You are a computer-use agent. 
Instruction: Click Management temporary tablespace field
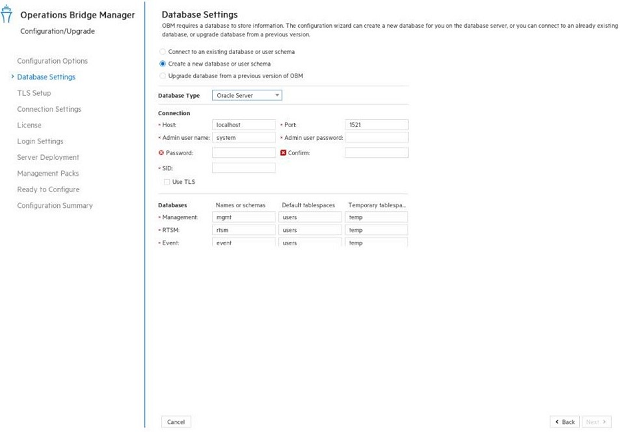coord(376,217)
